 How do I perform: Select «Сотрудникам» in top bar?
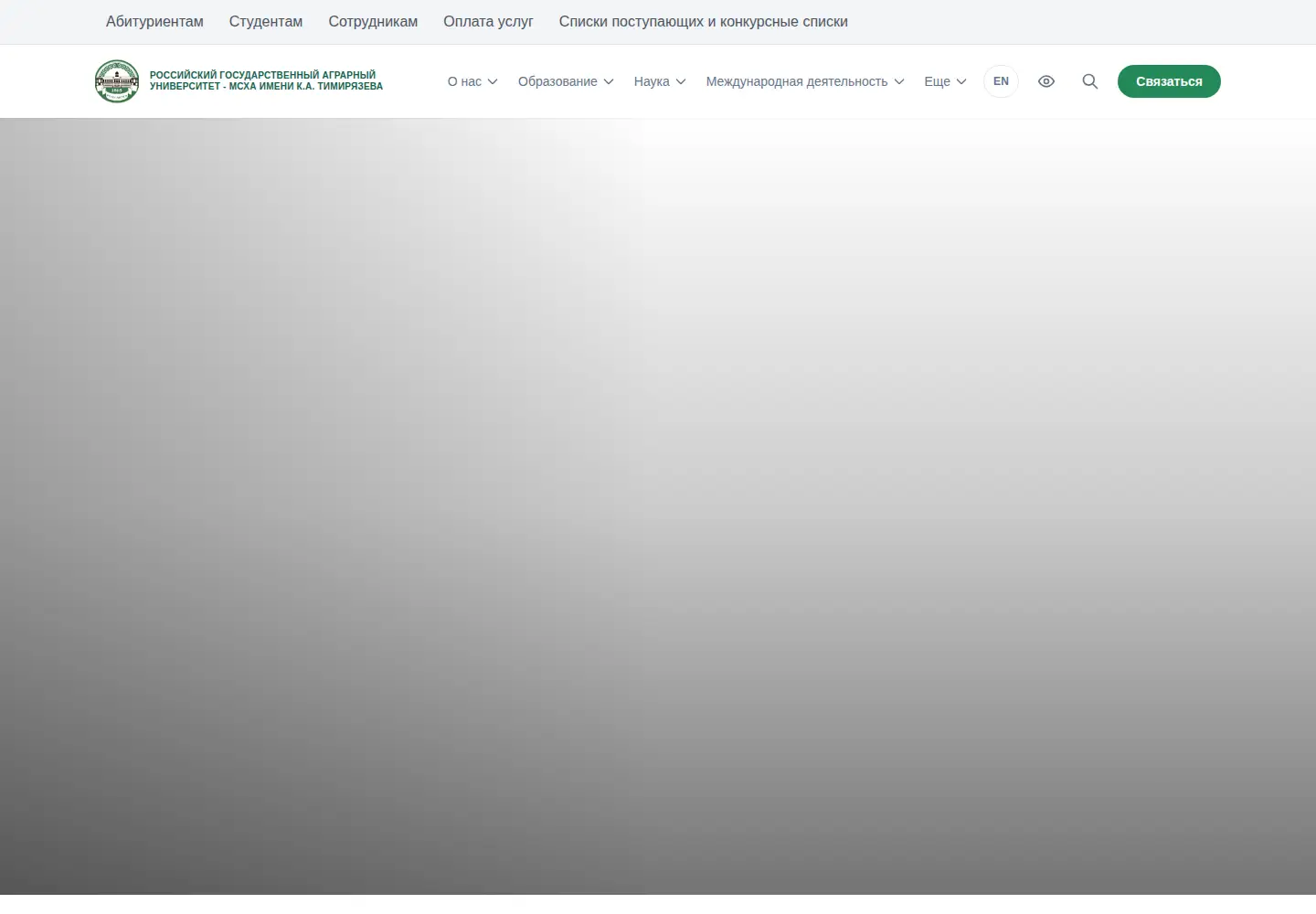pos(373,22)
